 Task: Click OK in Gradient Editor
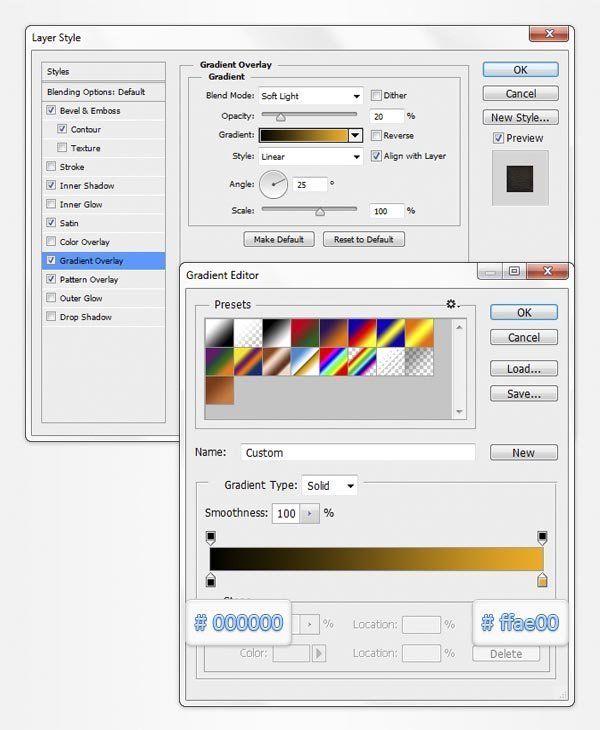pyautogui.click(x=524, y=312)
